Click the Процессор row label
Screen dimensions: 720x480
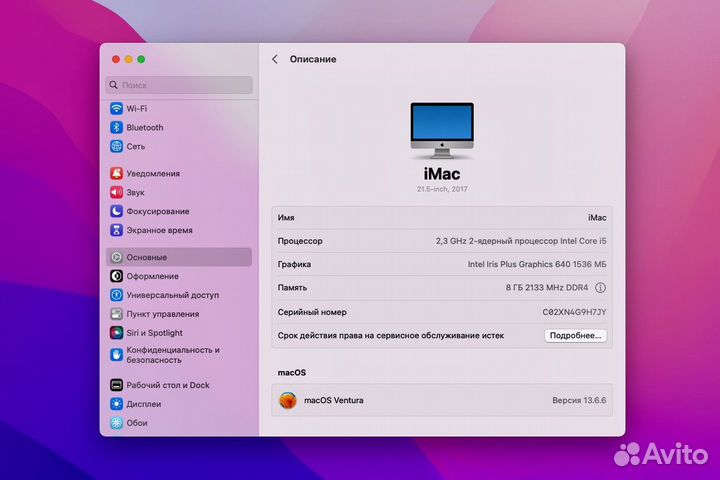tap(300, 241)
